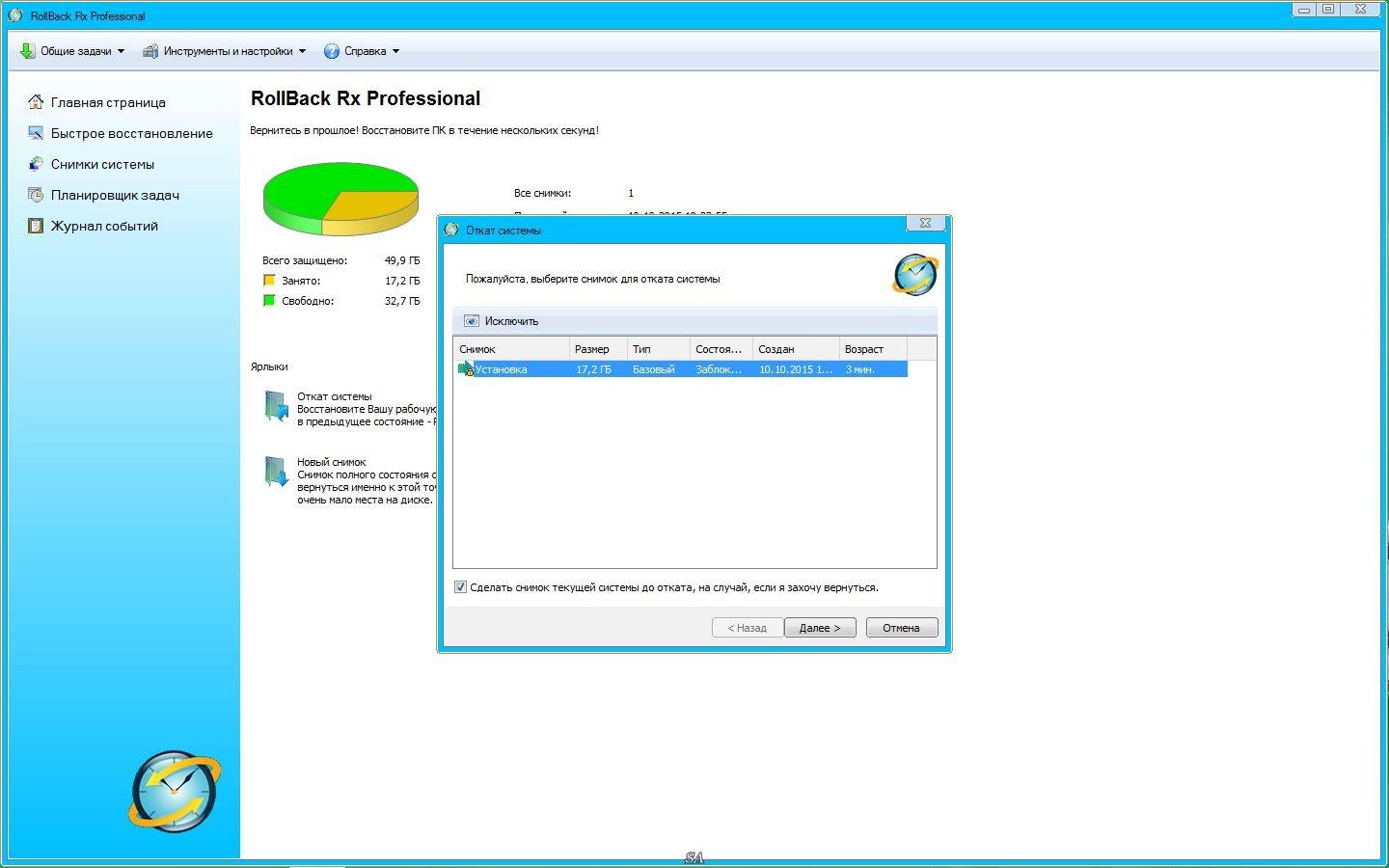Expand the Общие задачи dropdown arrow
This screenshot has height=868, width=1389.
[x=121, y=51]
